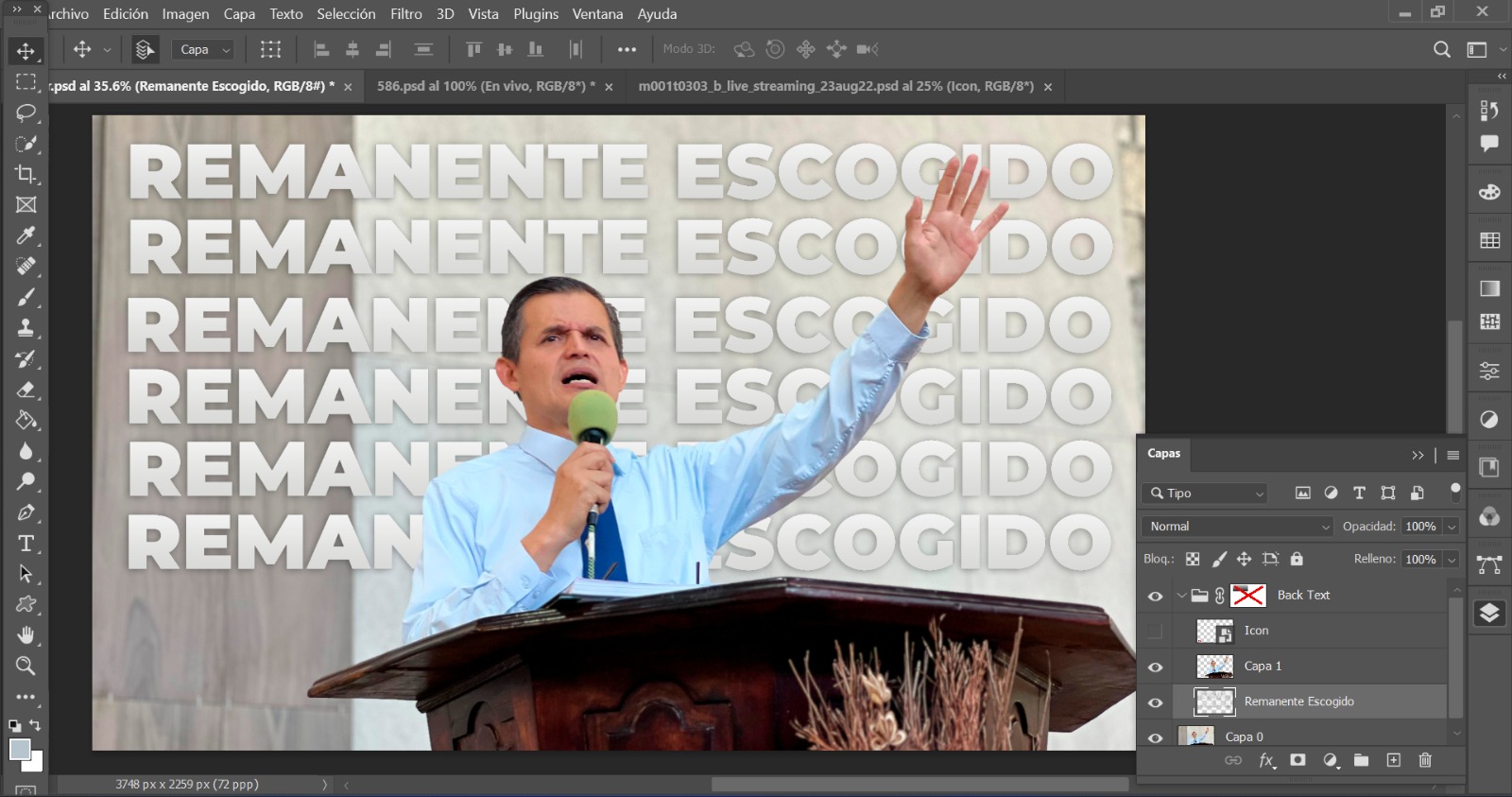Open the Filtro menu

pos(406,14)
